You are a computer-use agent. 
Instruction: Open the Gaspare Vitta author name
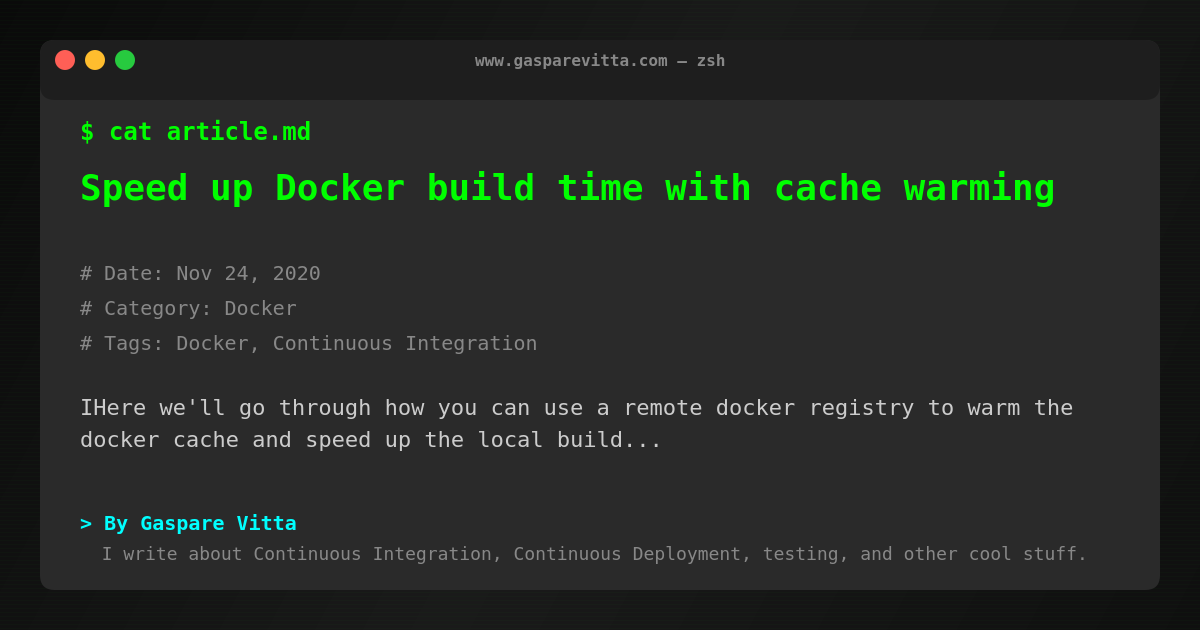(x=218, y=523)
